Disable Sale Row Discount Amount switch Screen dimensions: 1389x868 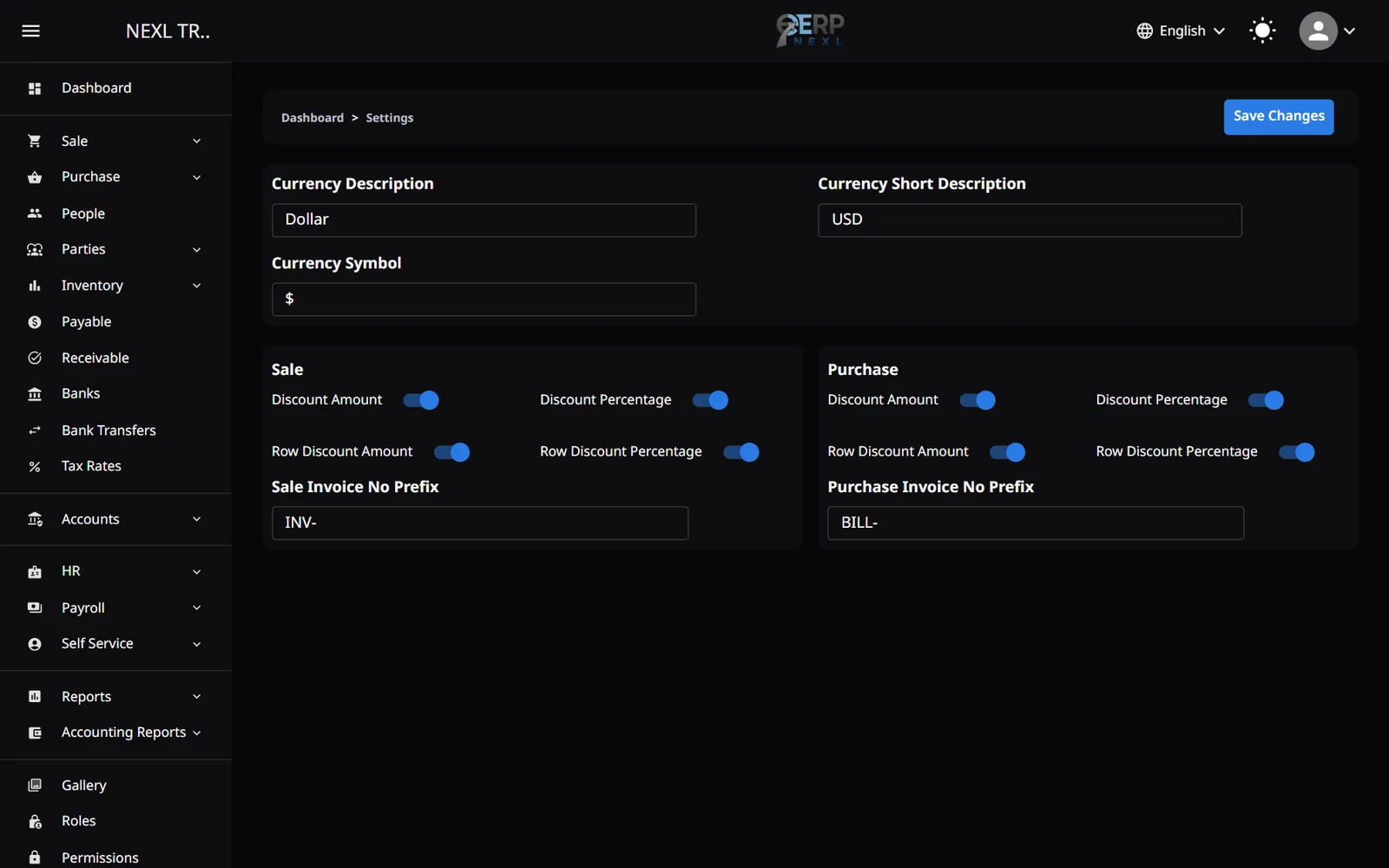451,452
